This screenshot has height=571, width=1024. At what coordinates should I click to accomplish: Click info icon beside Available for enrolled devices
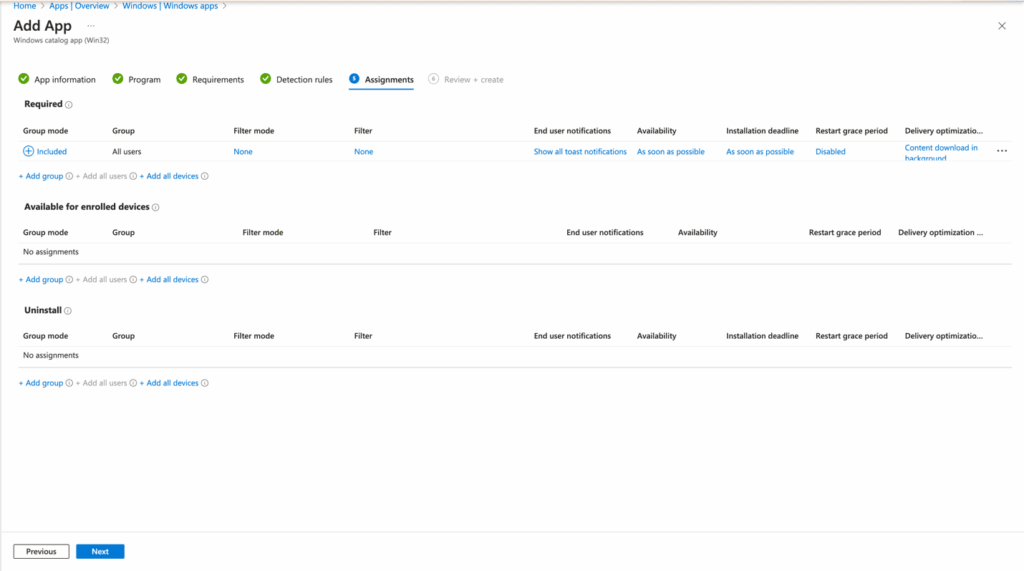tap(156, 208)
